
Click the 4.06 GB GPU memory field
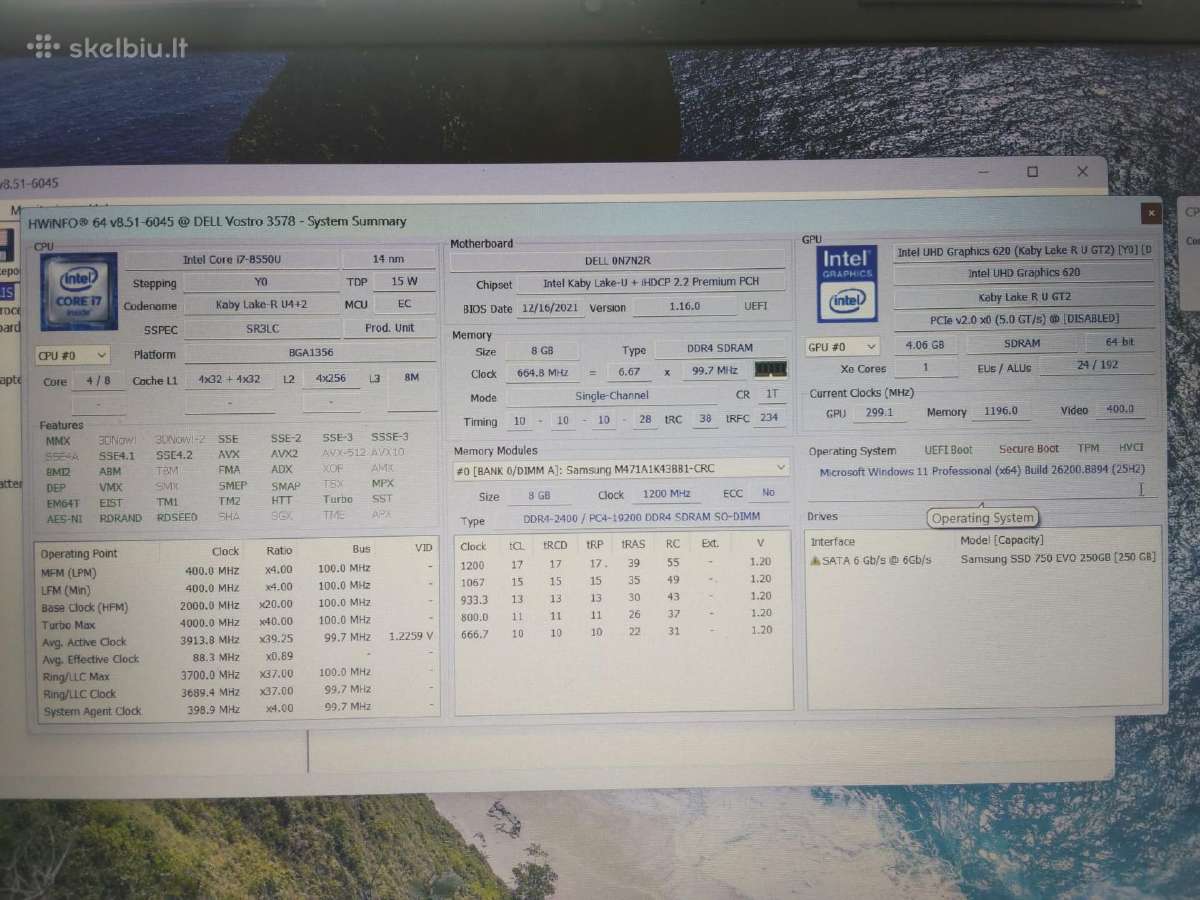[x=924, y=344]
